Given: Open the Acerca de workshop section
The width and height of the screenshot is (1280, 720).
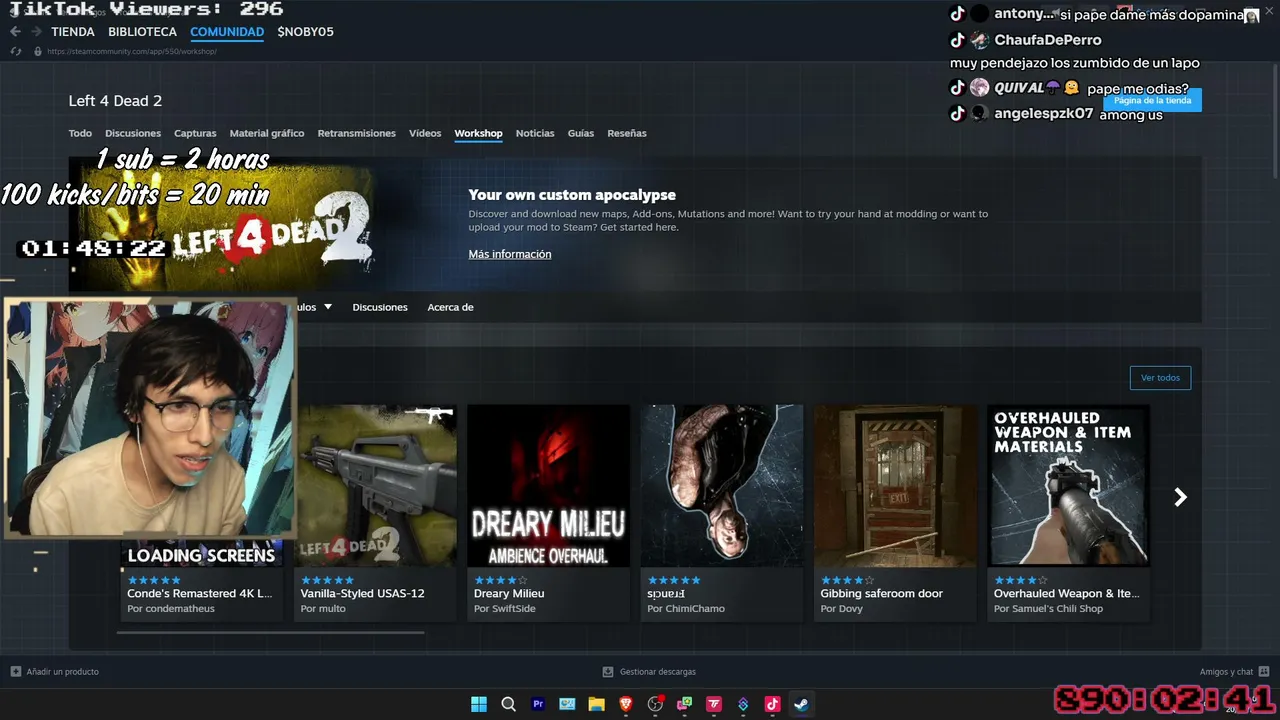Looking at the screenshot, I should point(450,307).
